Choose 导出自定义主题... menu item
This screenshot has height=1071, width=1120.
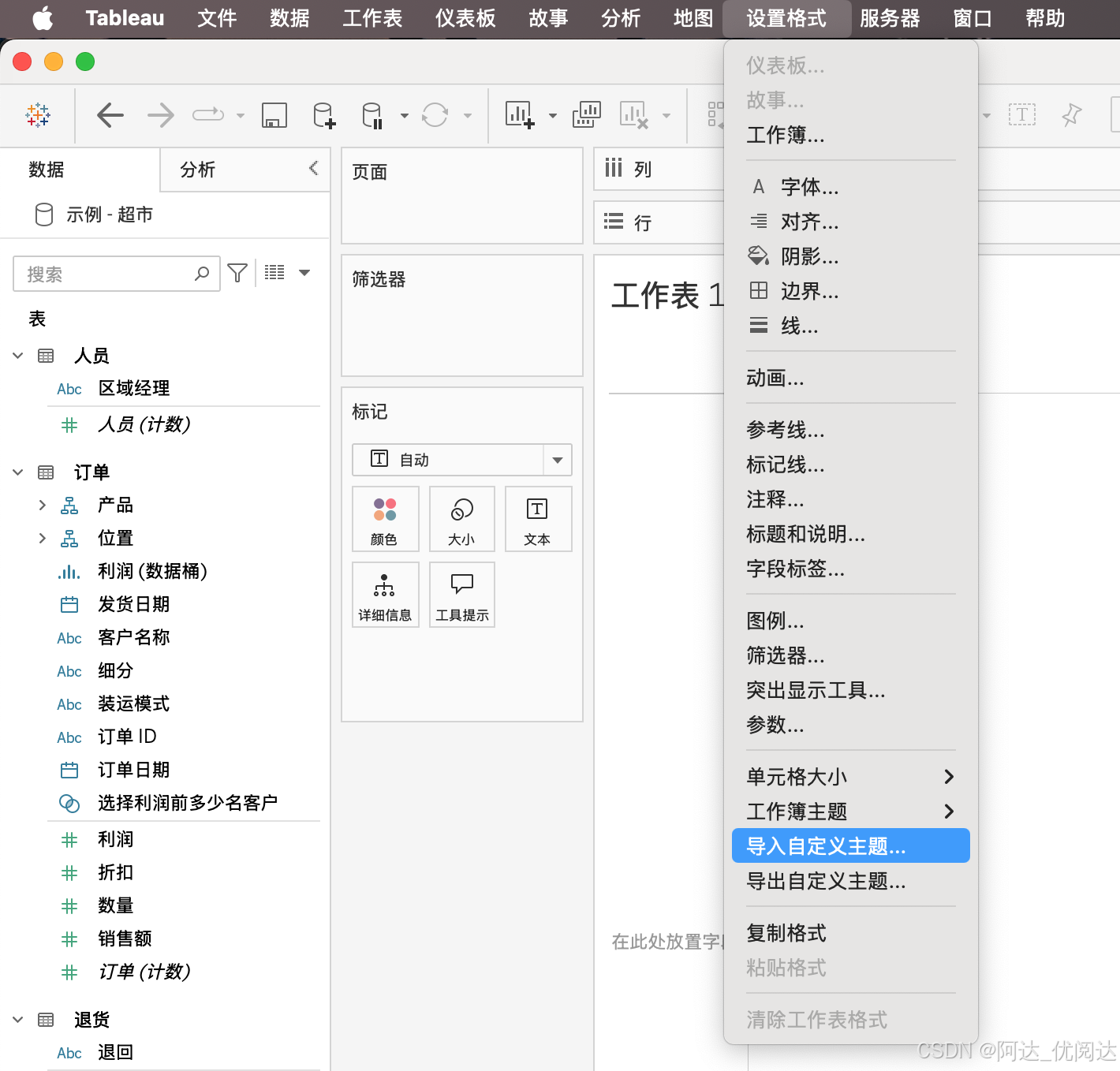(x=850, y=881)
